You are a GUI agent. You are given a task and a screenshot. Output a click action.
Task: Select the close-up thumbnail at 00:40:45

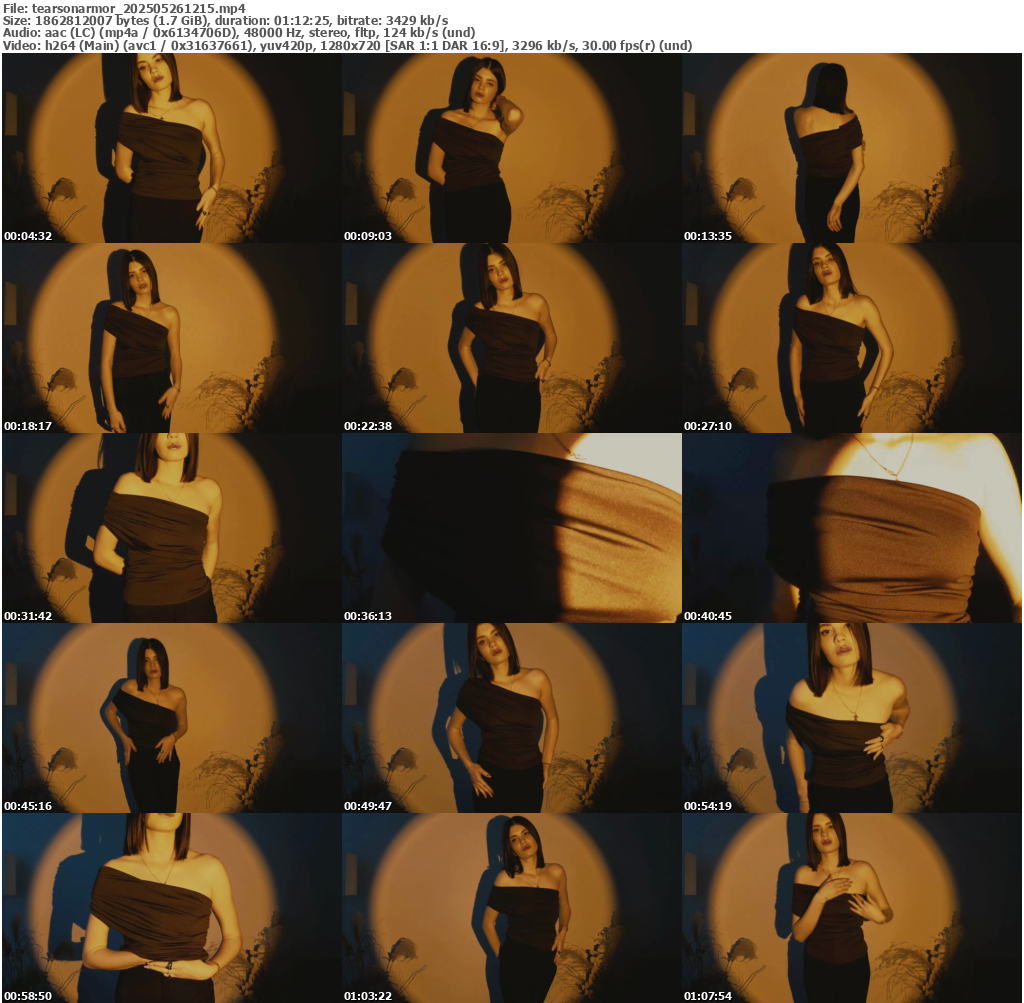pos(852,528)
